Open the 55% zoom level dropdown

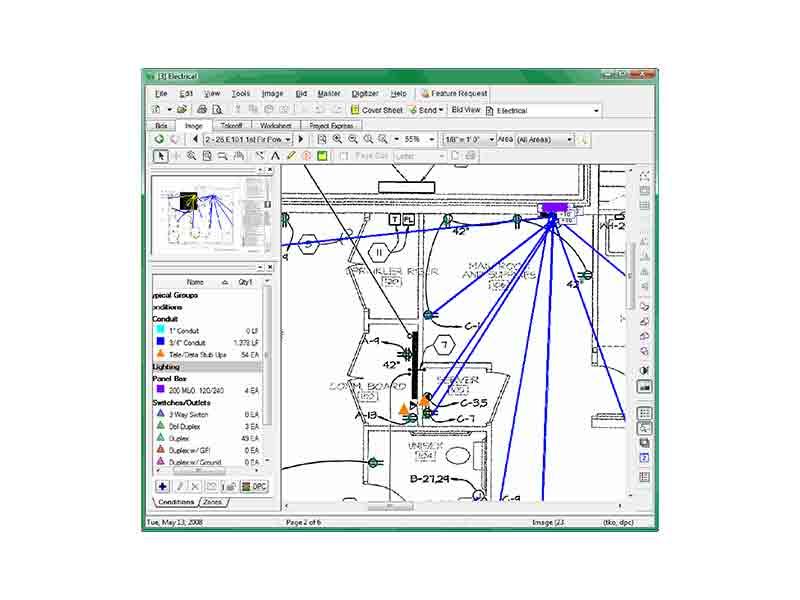point(432,139)
